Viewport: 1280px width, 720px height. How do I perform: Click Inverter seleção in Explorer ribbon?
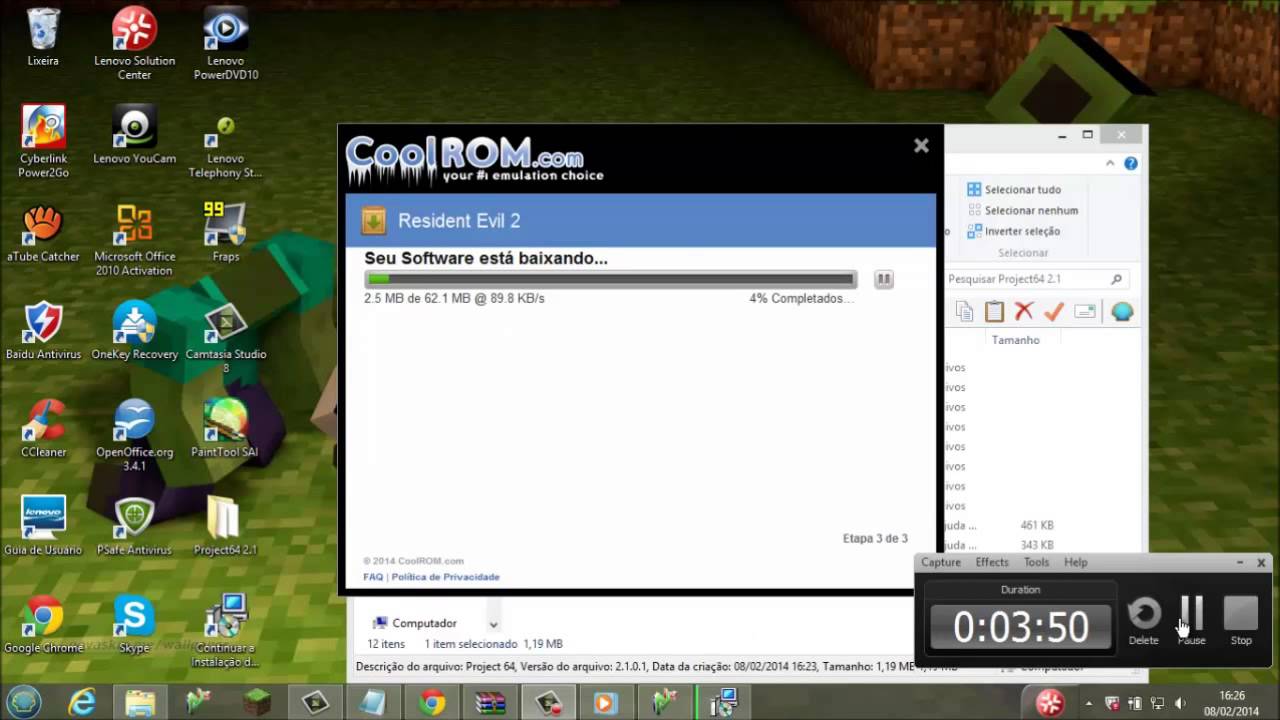[1013, 231]
